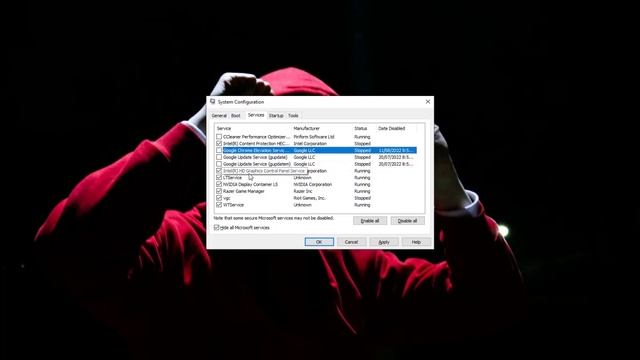Screen dimensions: 640x360
Task: Tick the Google Update Service (gupdate) checkbox
Action: click(x=219, y=157)
